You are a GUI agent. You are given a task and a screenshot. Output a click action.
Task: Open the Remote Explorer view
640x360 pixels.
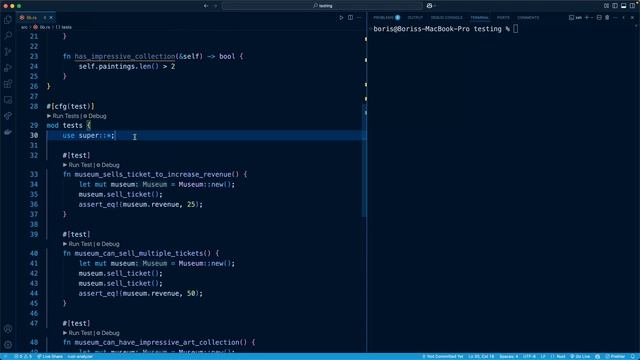coord(8,100)
